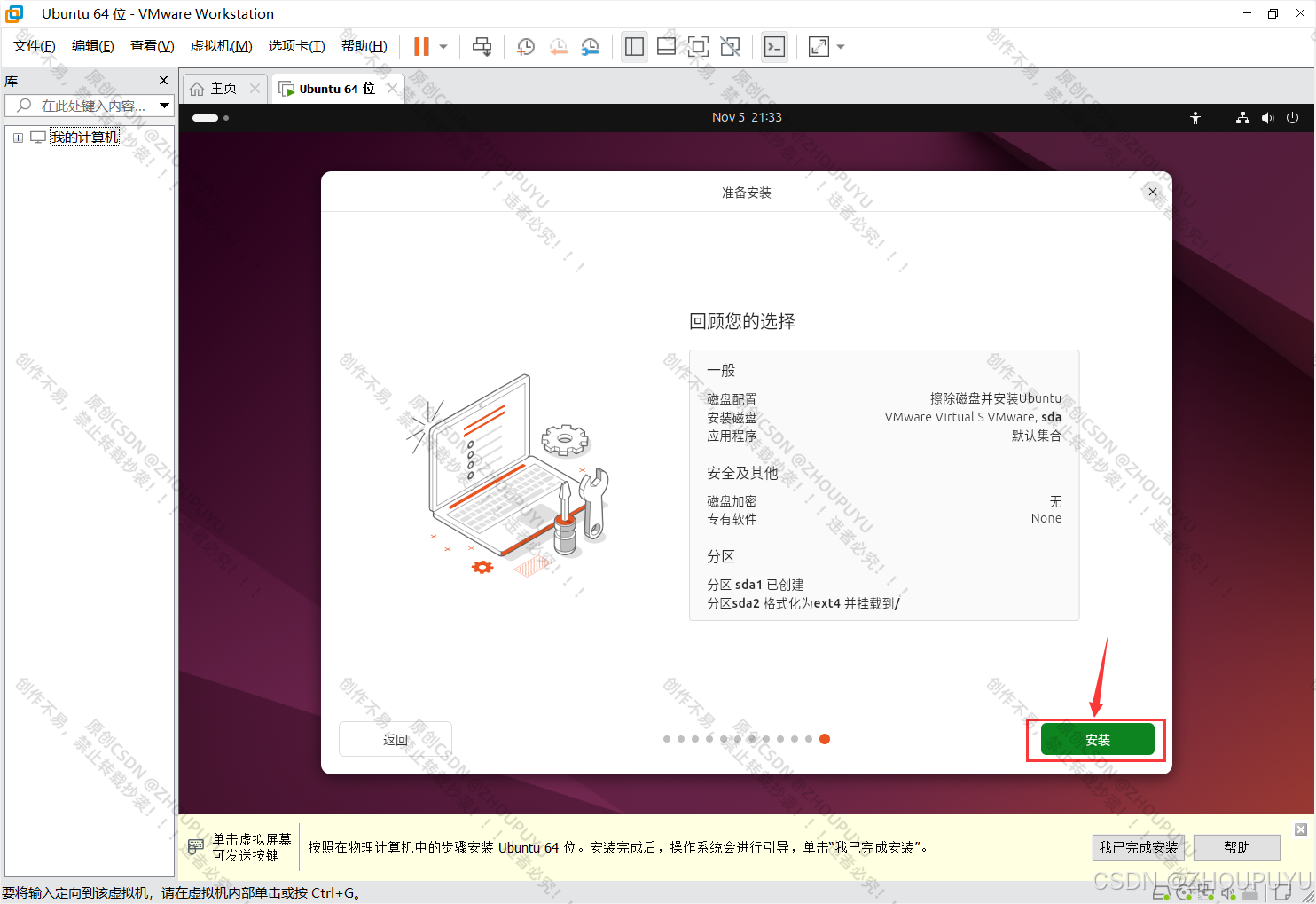
Task: Open the Ubuntu accessibility menu icon
Action: (x=1195, y=117)
